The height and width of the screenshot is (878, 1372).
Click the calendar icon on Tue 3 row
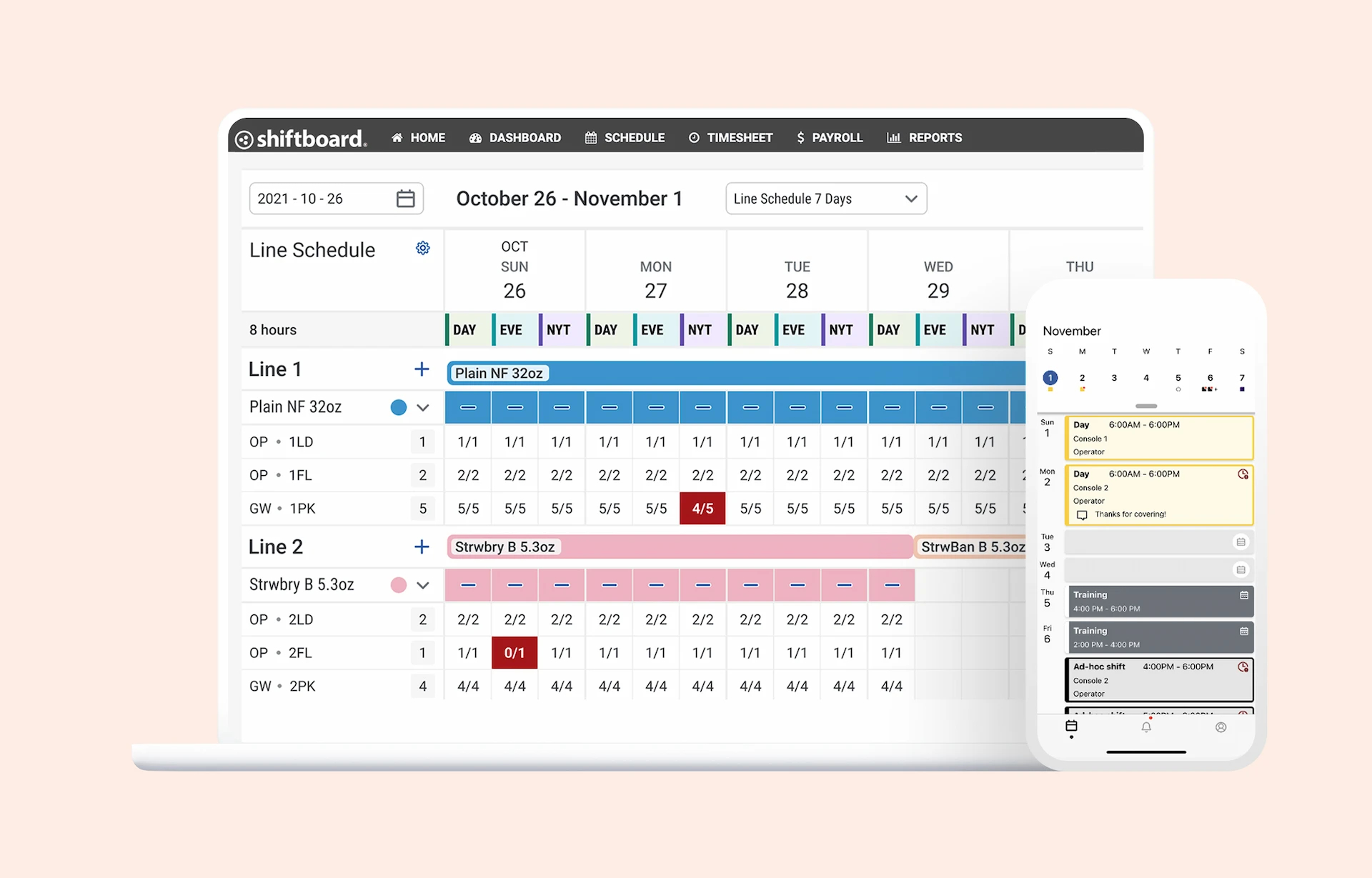point(1241,542)
